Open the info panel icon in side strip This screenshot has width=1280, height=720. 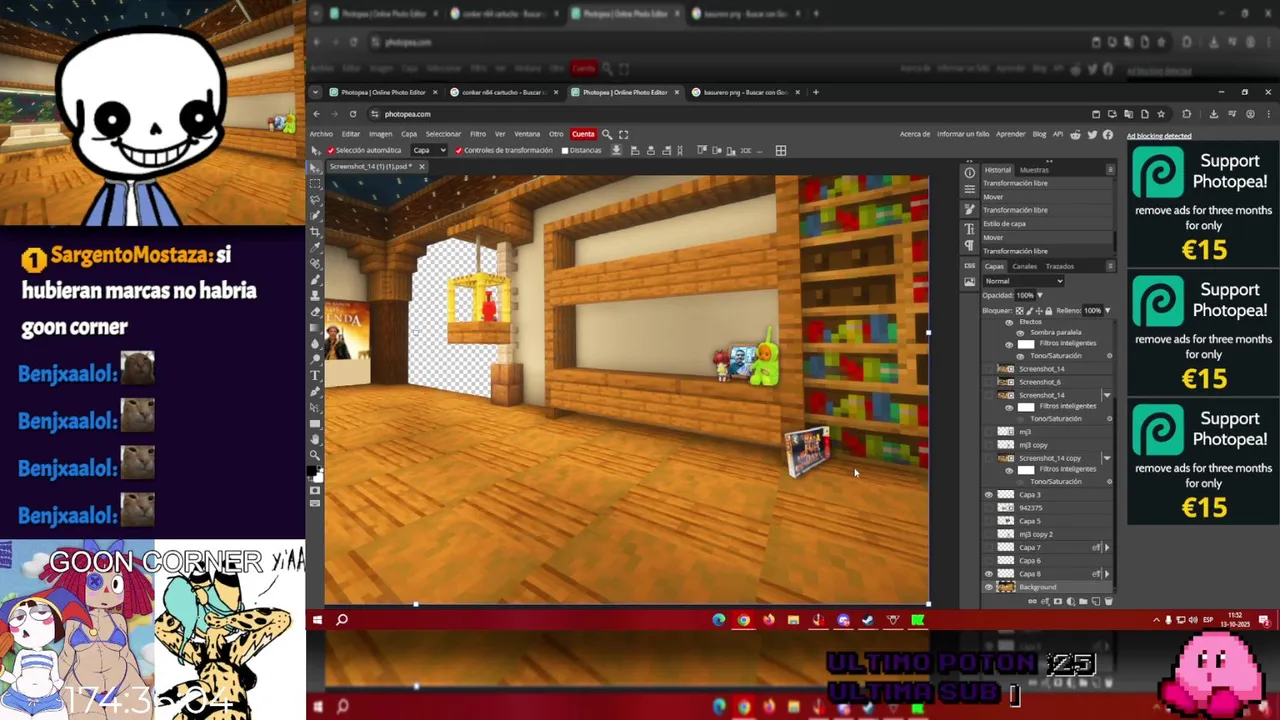tap(969, 172)
